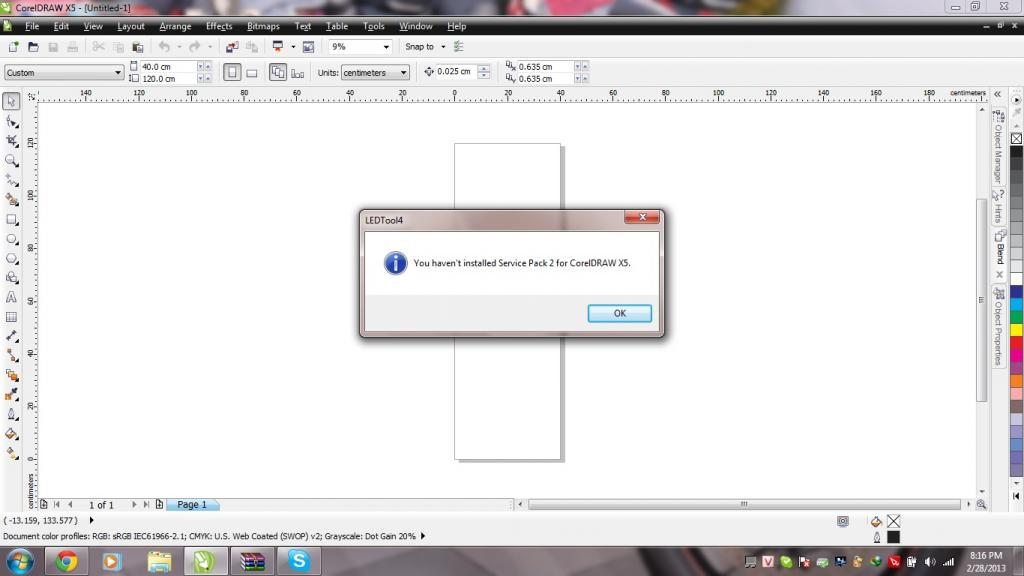Select the Table tool
The height and width of the screenshot is (576, 1024).
point(11,317)
